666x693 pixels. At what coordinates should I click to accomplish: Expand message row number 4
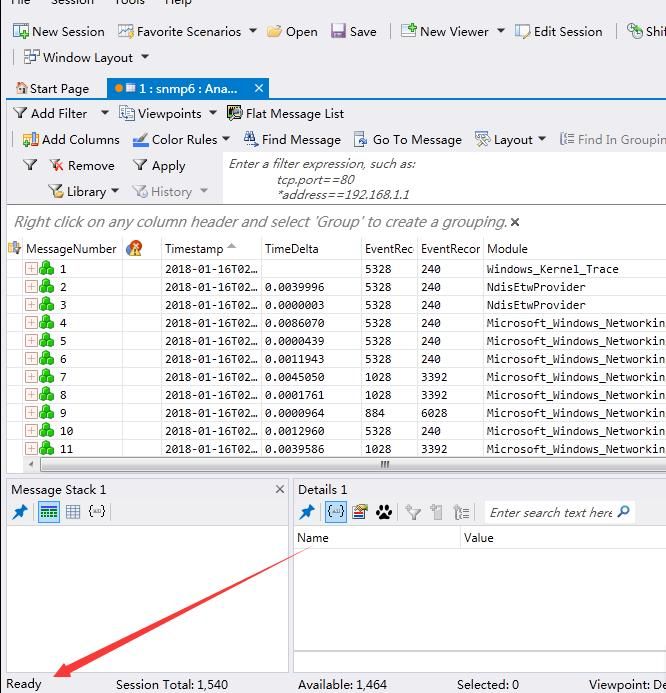click(x=31, y=323)
